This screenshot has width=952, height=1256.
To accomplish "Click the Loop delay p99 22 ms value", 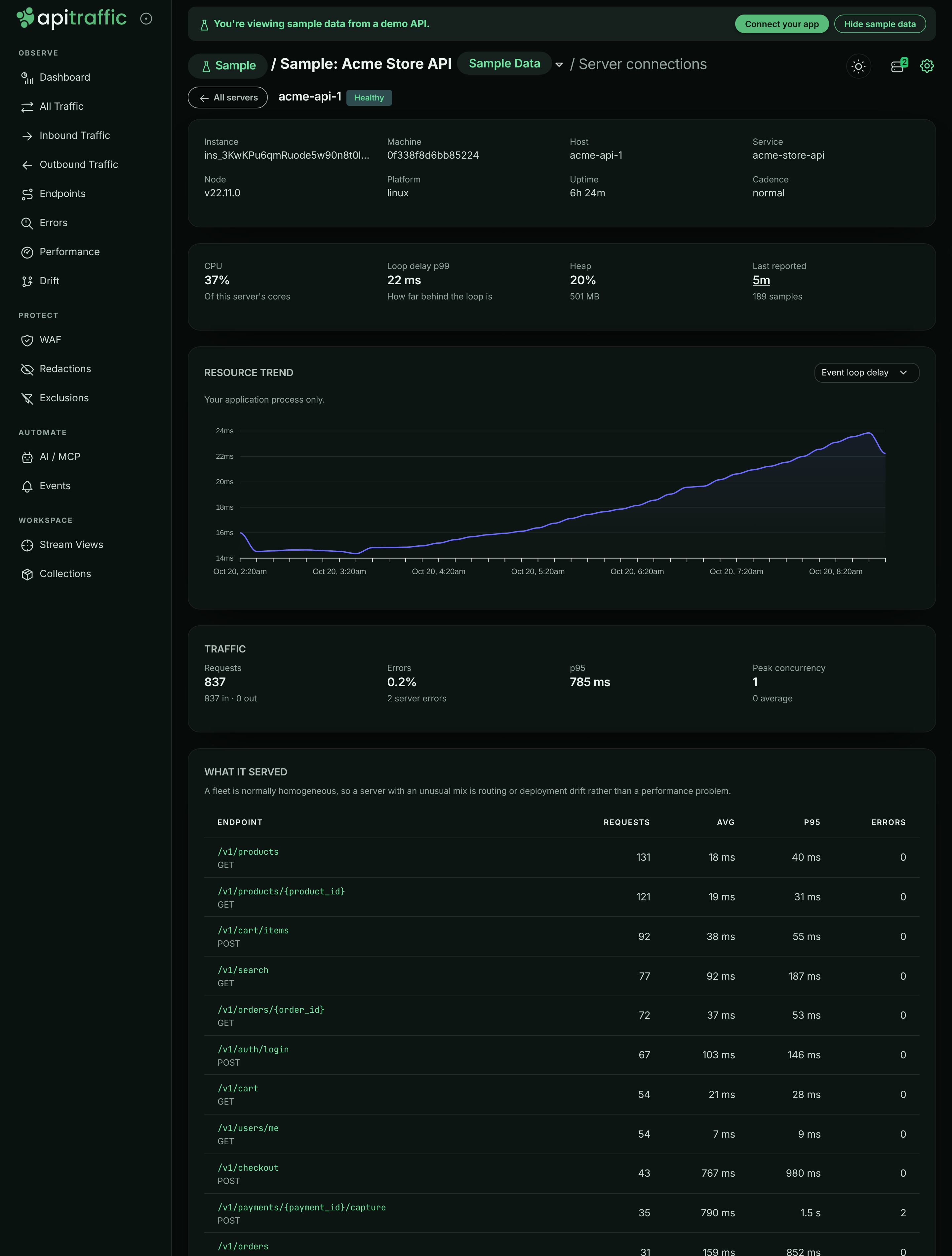I will tap(404, 280).
